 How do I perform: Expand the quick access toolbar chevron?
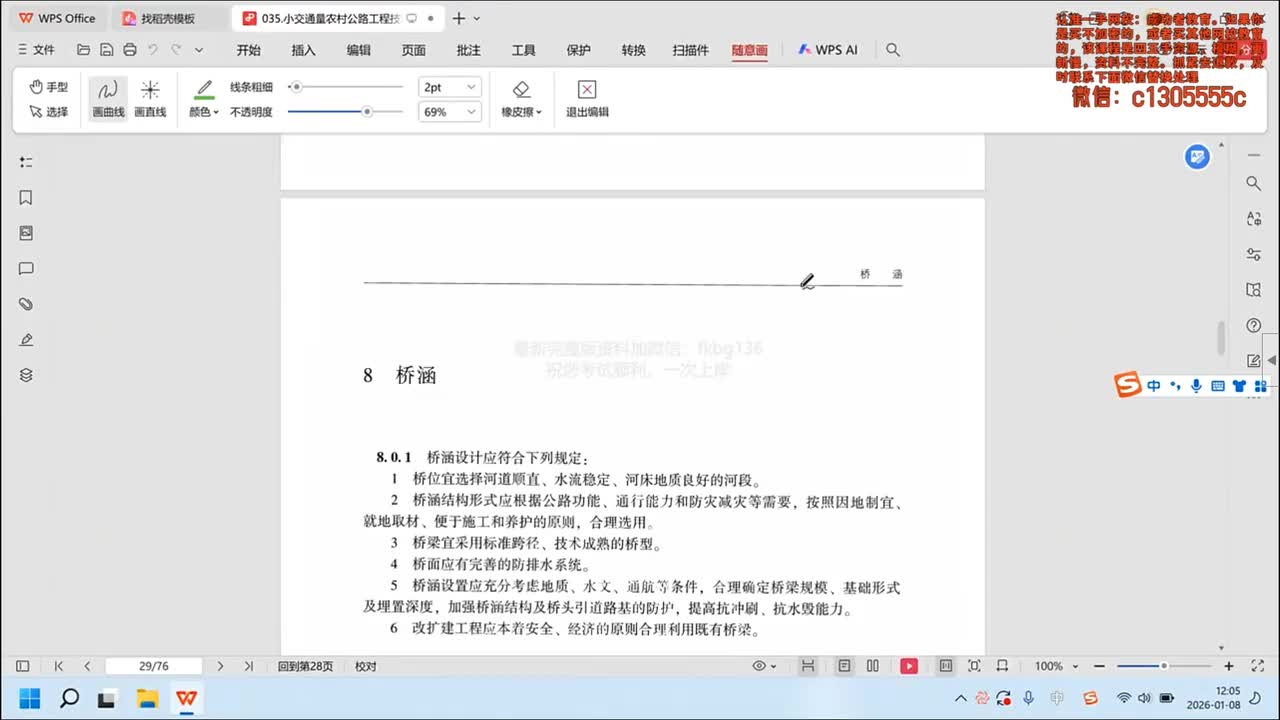(x=199, y=50)
